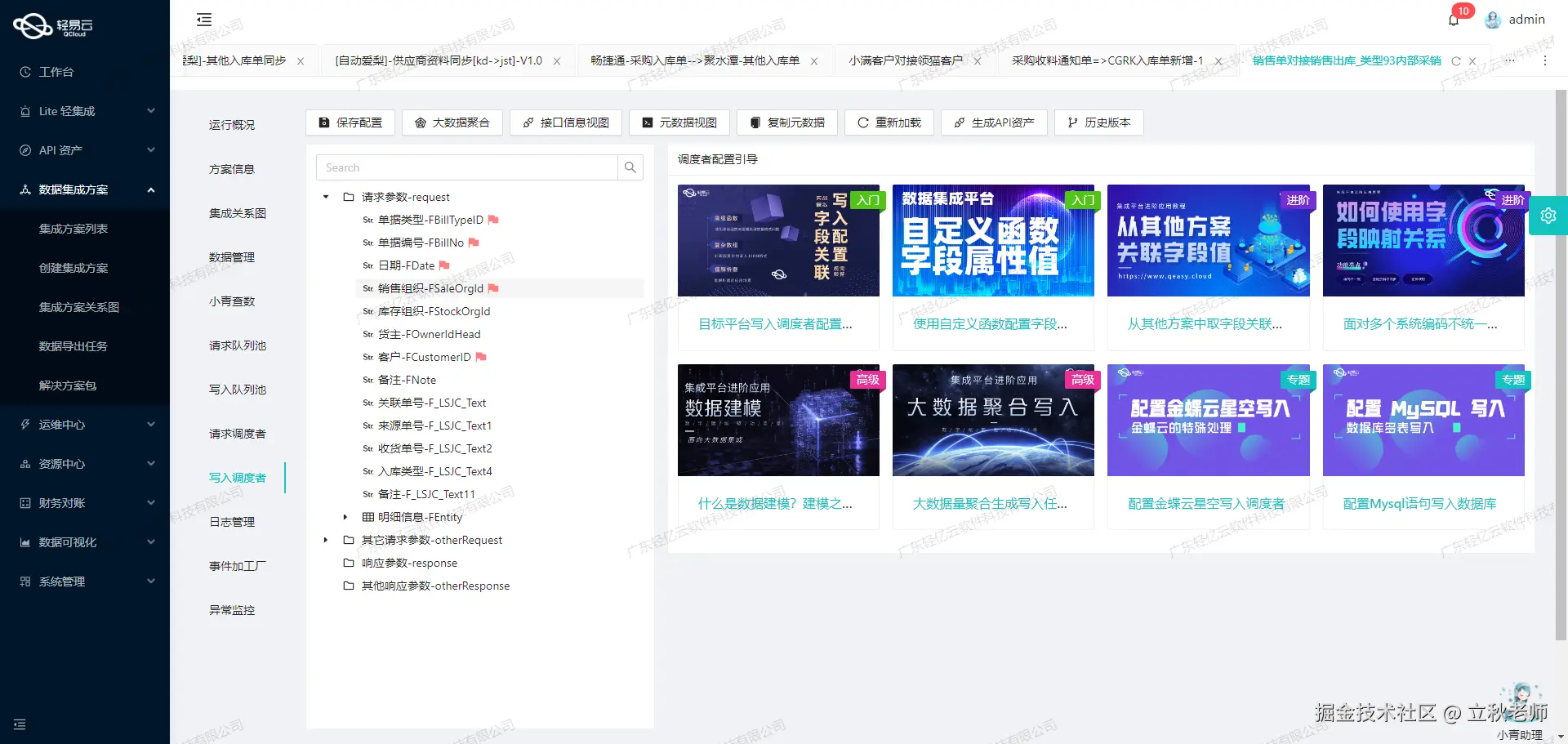Screen dimensions: 1568x744
Task: Toggle the flag marker on 日期-FDate
Action: tap(443, 265)
